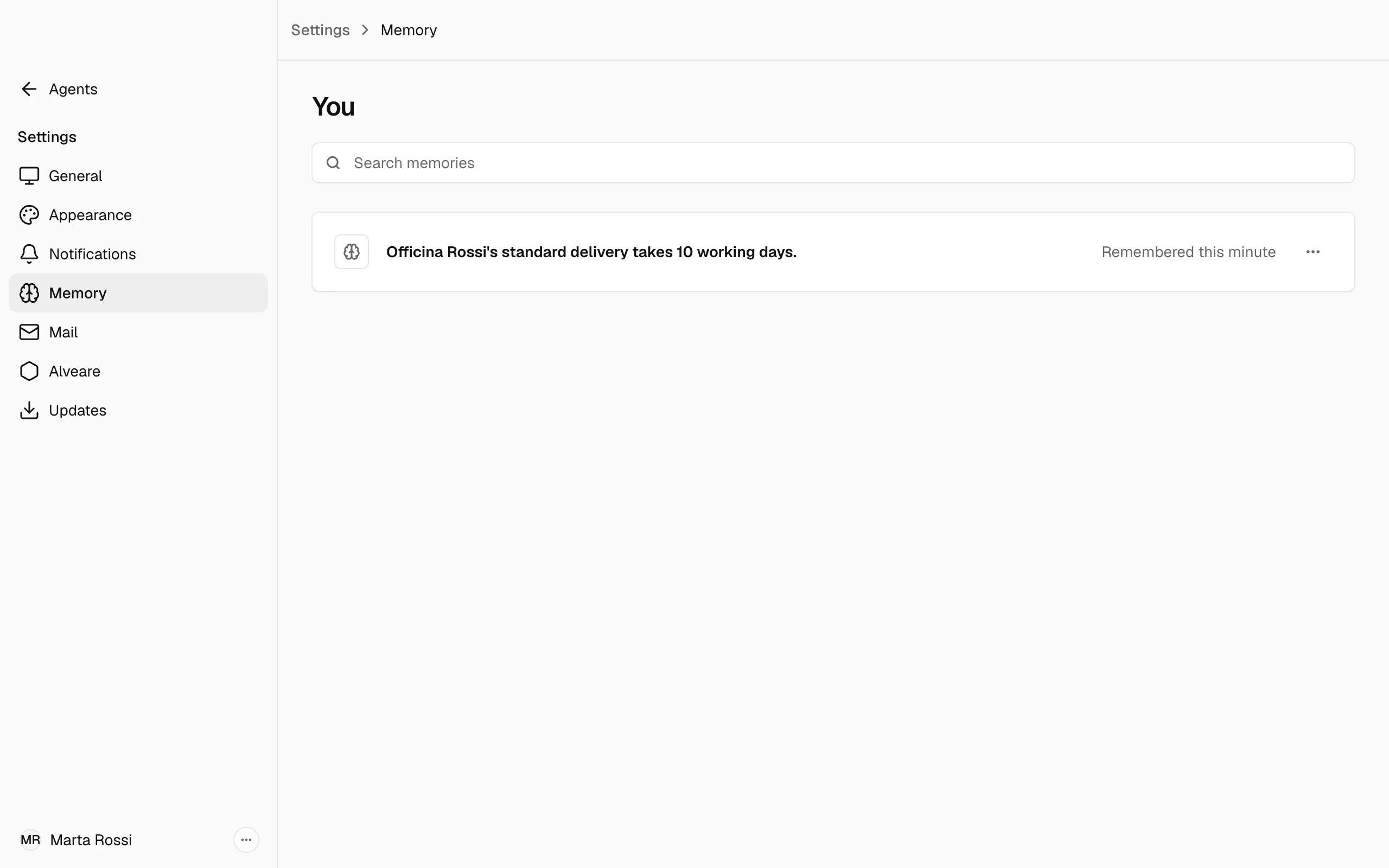The width and height of the screenshot is (1389, 868).
Task: Select the Memory brain icon in sidebar
Action: click(x=29, y=293)
